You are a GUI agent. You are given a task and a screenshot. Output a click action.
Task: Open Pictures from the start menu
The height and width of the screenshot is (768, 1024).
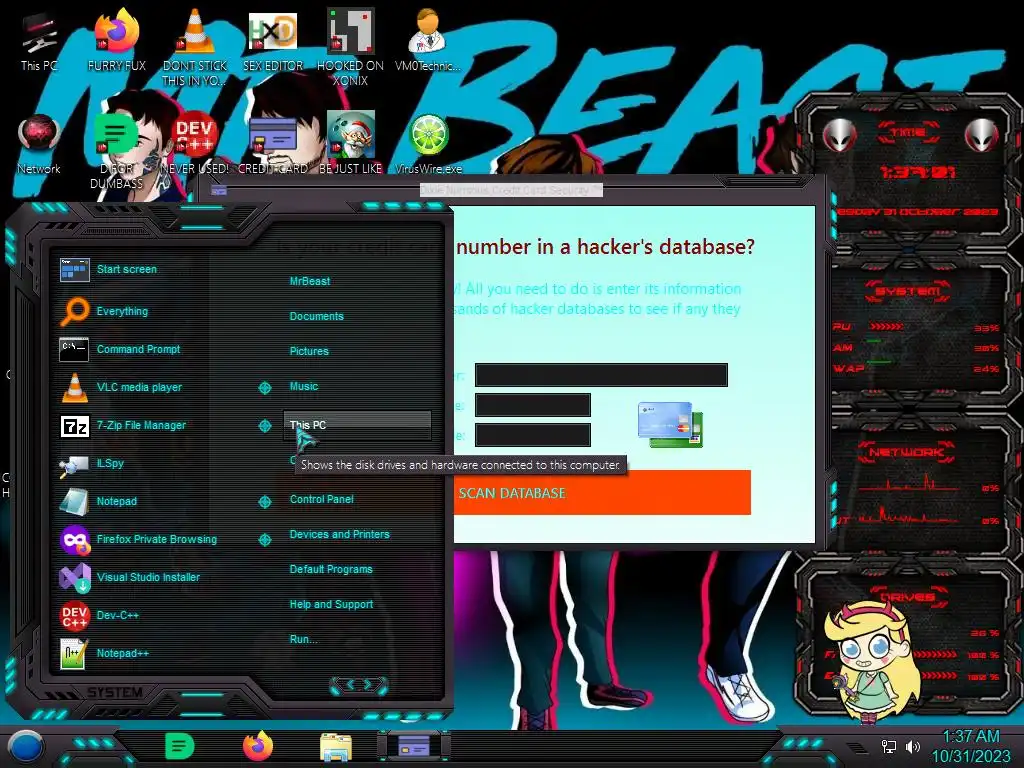(310, 351)
